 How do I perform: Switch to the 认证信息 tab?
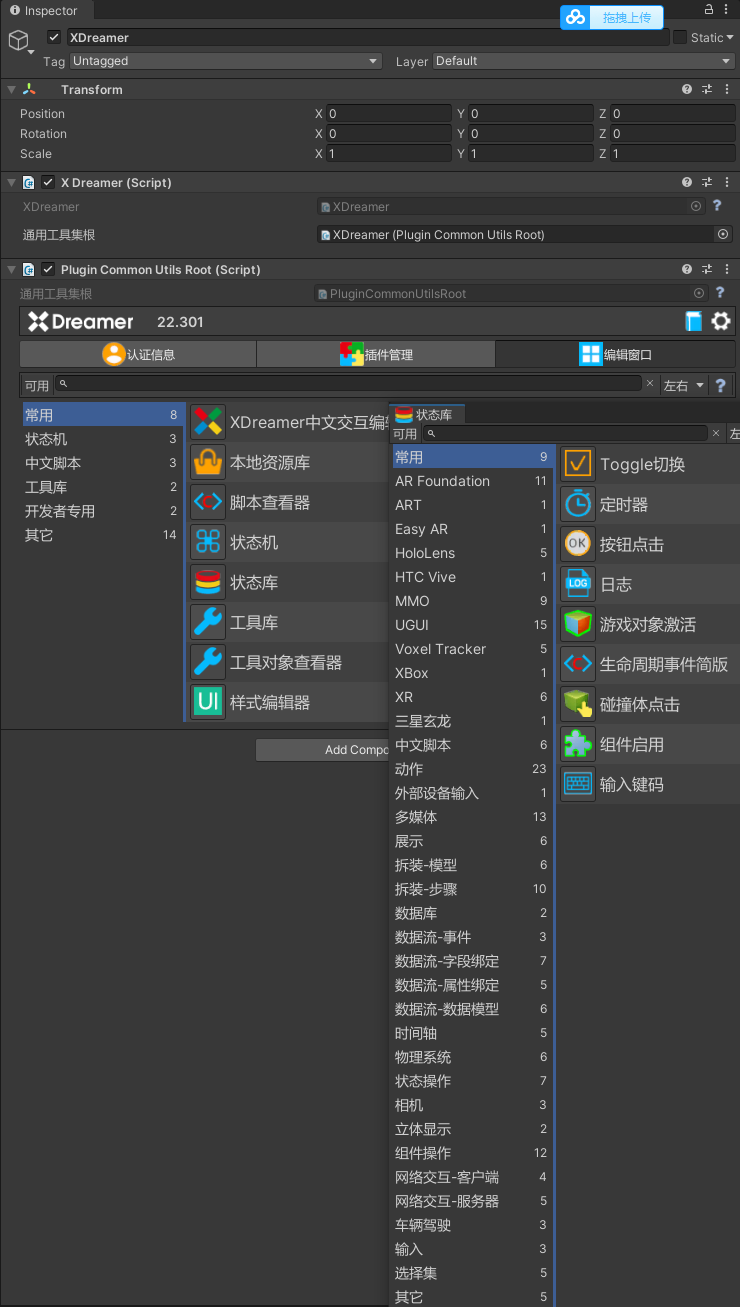coord(138,354)
